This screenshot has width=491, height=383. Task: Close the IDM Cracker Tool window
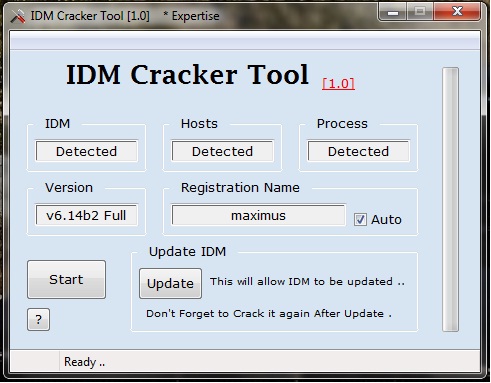click(457, 12)
